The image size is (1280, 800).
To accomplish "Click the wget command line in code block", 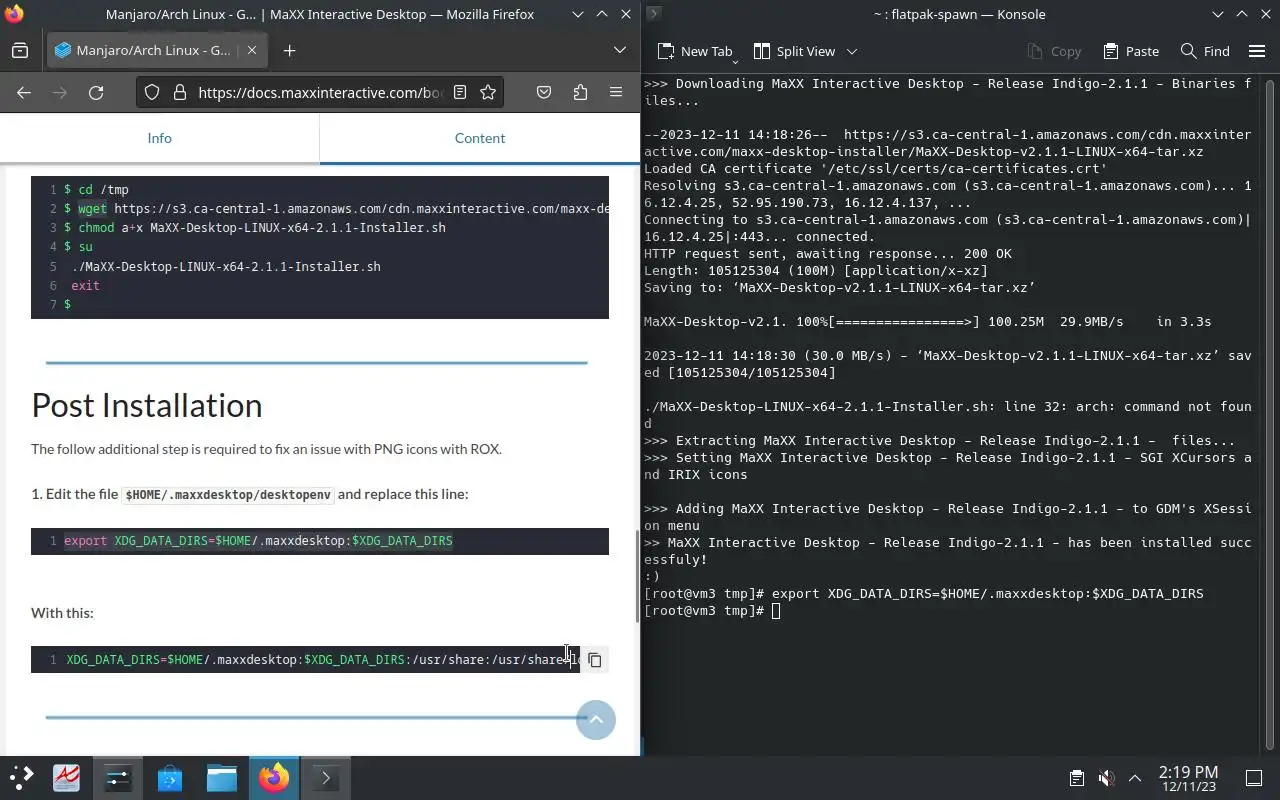I will coord(336,208).
